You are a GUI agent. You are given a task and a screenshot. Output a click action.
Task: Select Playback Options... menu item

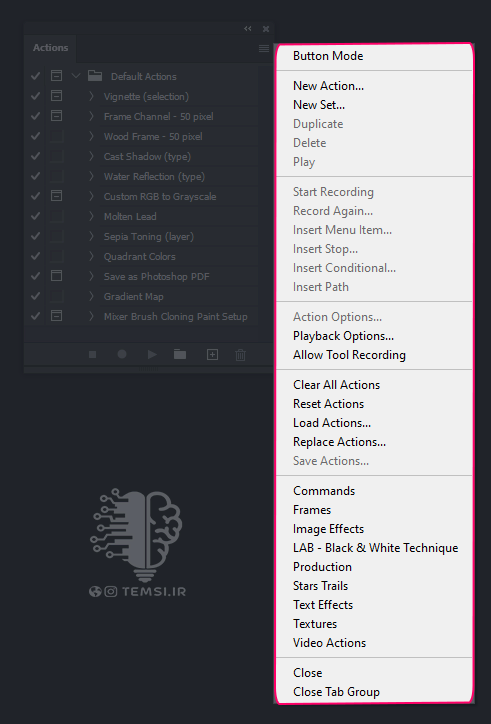(343, 336)
